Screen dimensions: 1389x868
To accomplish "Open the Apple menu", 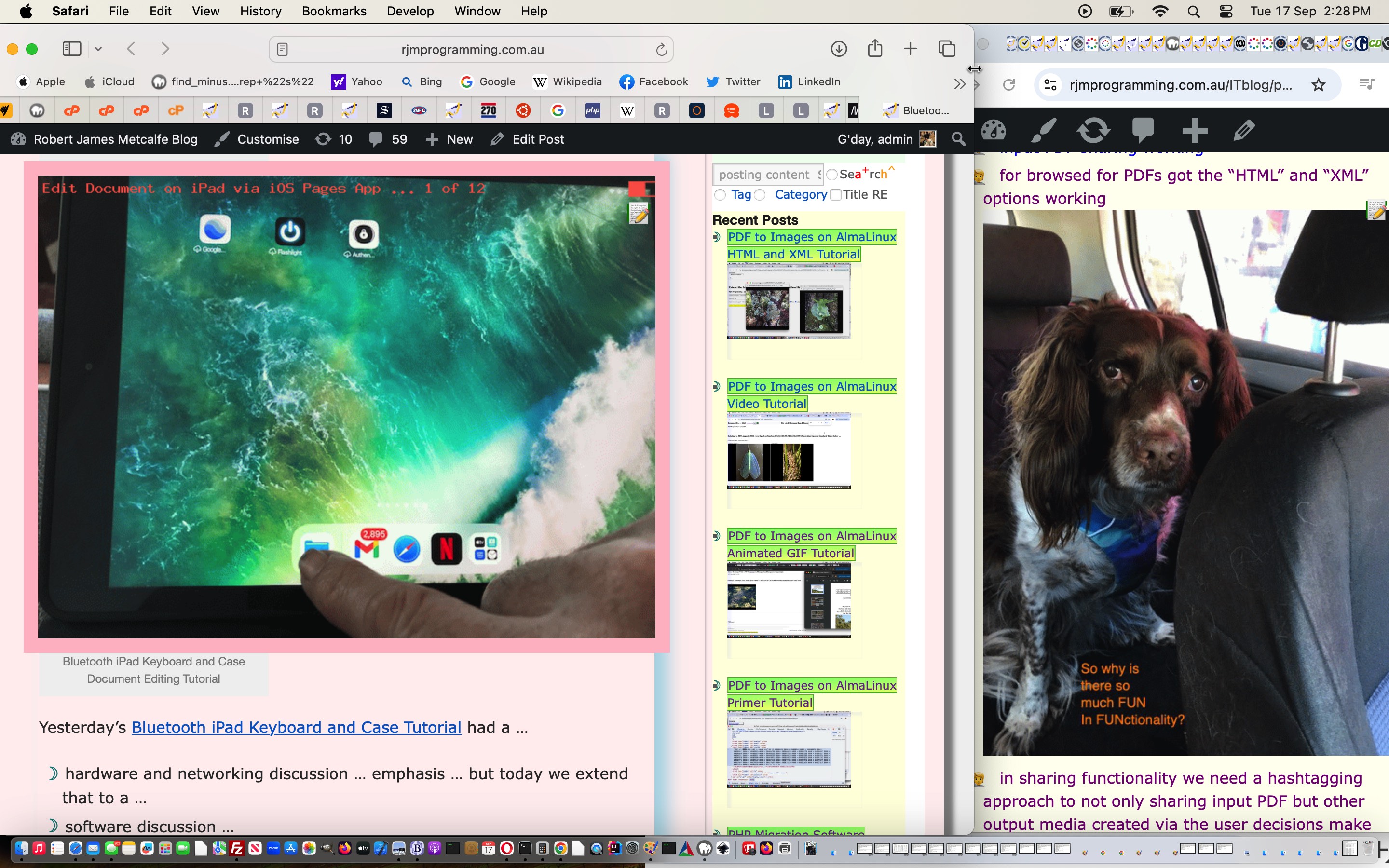I will [26, 11].
